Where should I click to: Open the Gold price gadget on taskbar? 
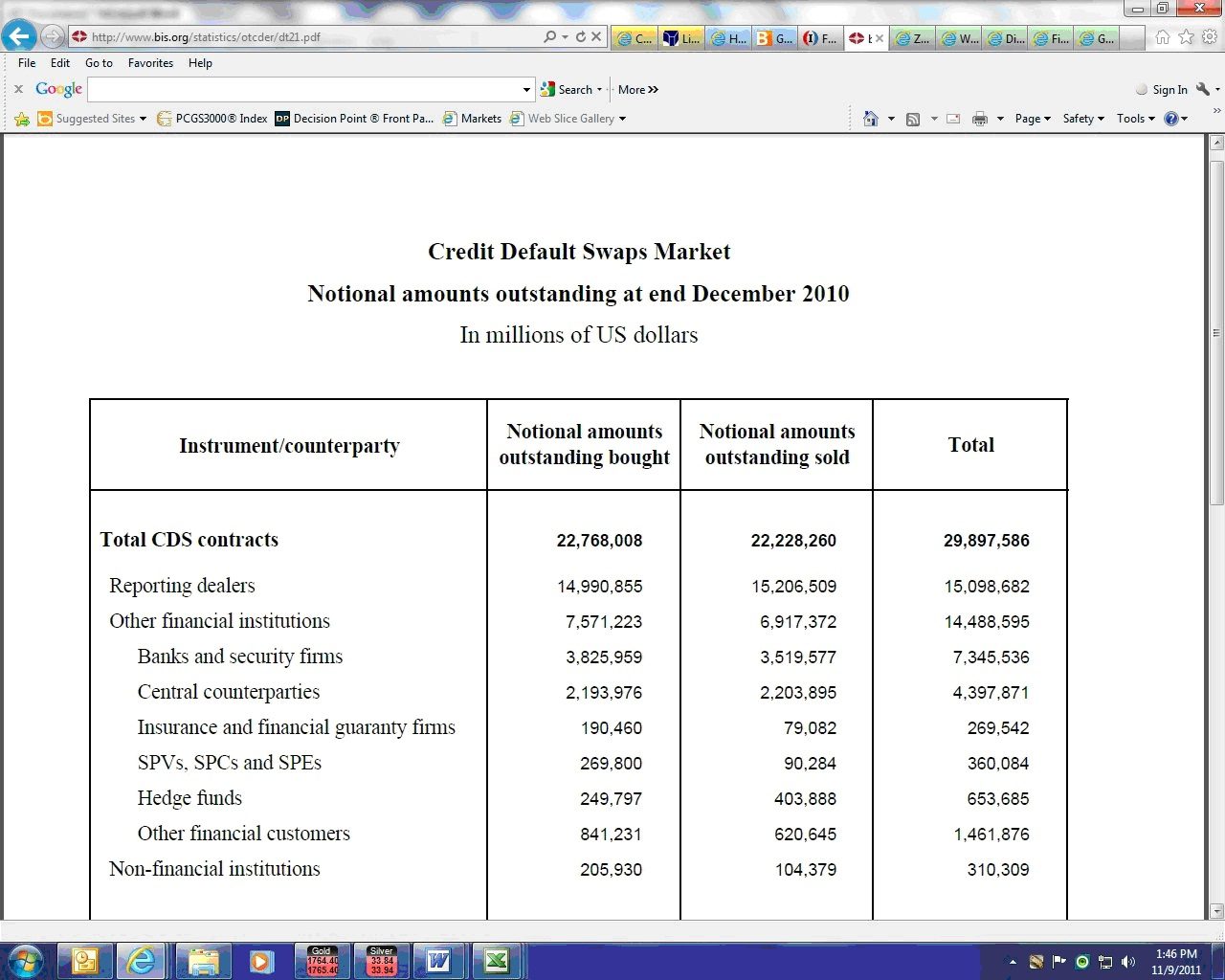(x=322, y=960)
